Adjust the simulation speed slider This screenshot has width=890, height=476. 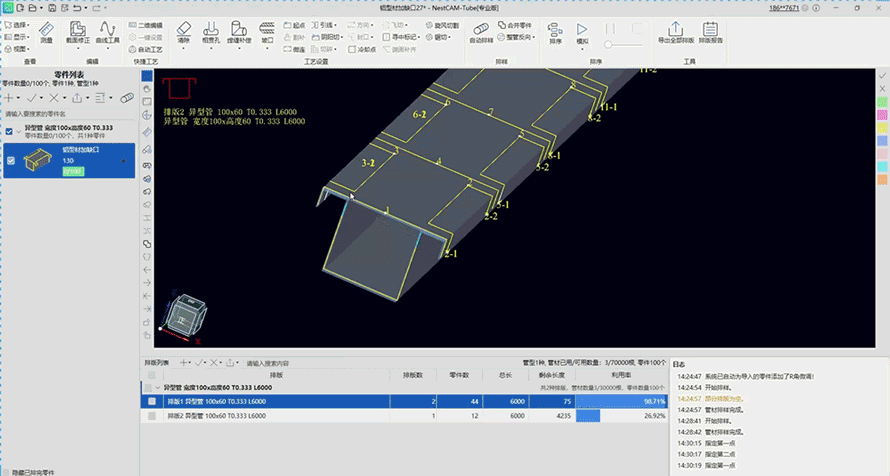[x=623, y=44]
